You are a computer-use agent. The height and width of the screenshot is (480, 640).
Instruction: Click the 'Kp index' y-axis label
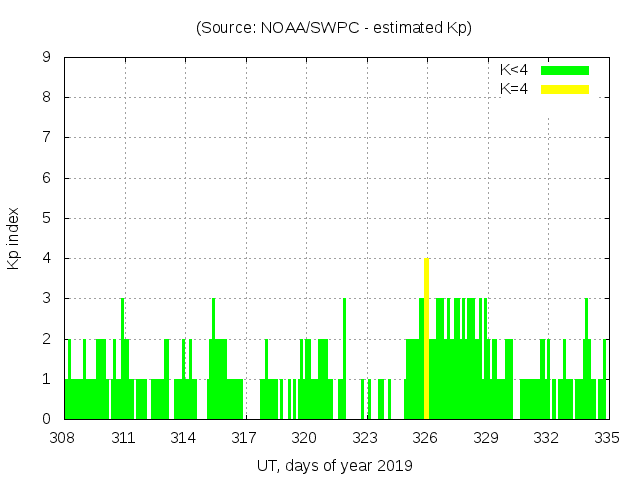point(14,238)
